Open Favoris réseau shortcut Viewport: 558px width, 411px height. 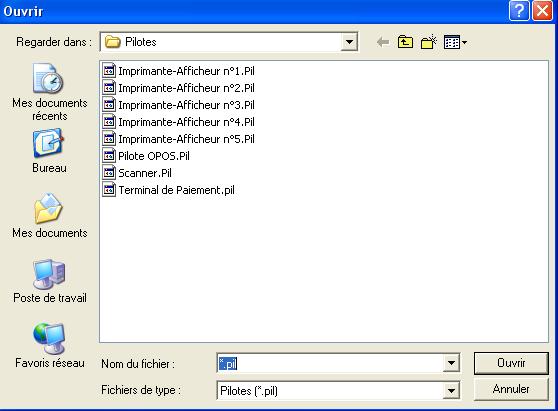tap(49, 346)
